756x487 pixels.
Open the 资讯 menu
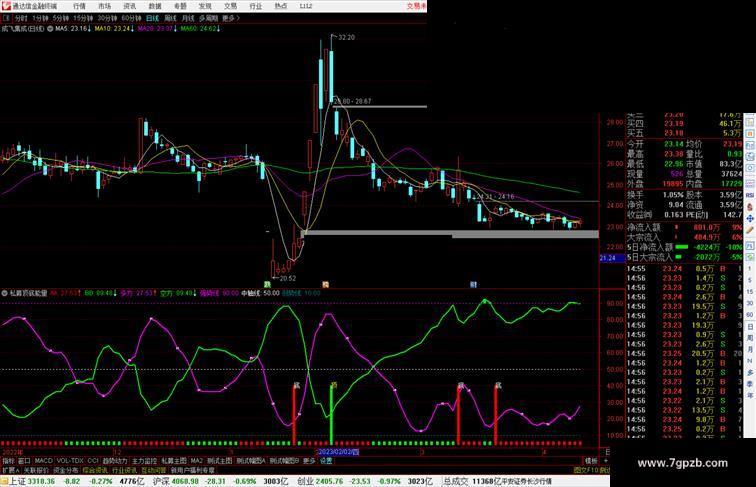click(x=129, y=6)
